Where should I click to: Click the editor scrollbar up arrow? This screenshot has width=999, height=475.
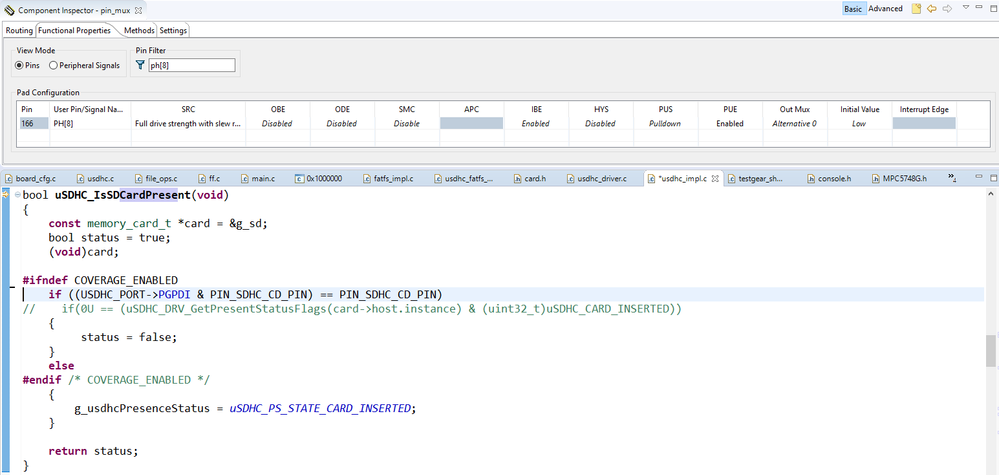tap(992, 193)
